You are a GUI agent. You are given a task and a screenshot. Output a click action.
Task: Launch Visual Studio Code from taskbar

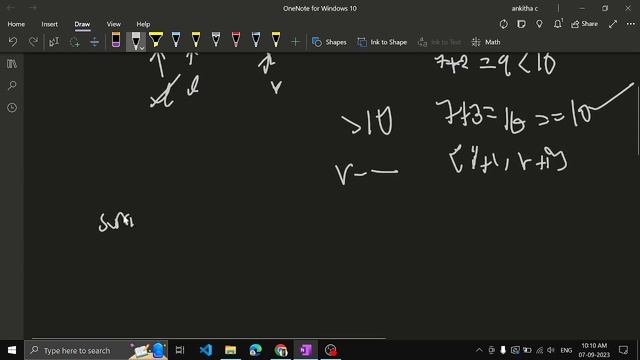206,350
